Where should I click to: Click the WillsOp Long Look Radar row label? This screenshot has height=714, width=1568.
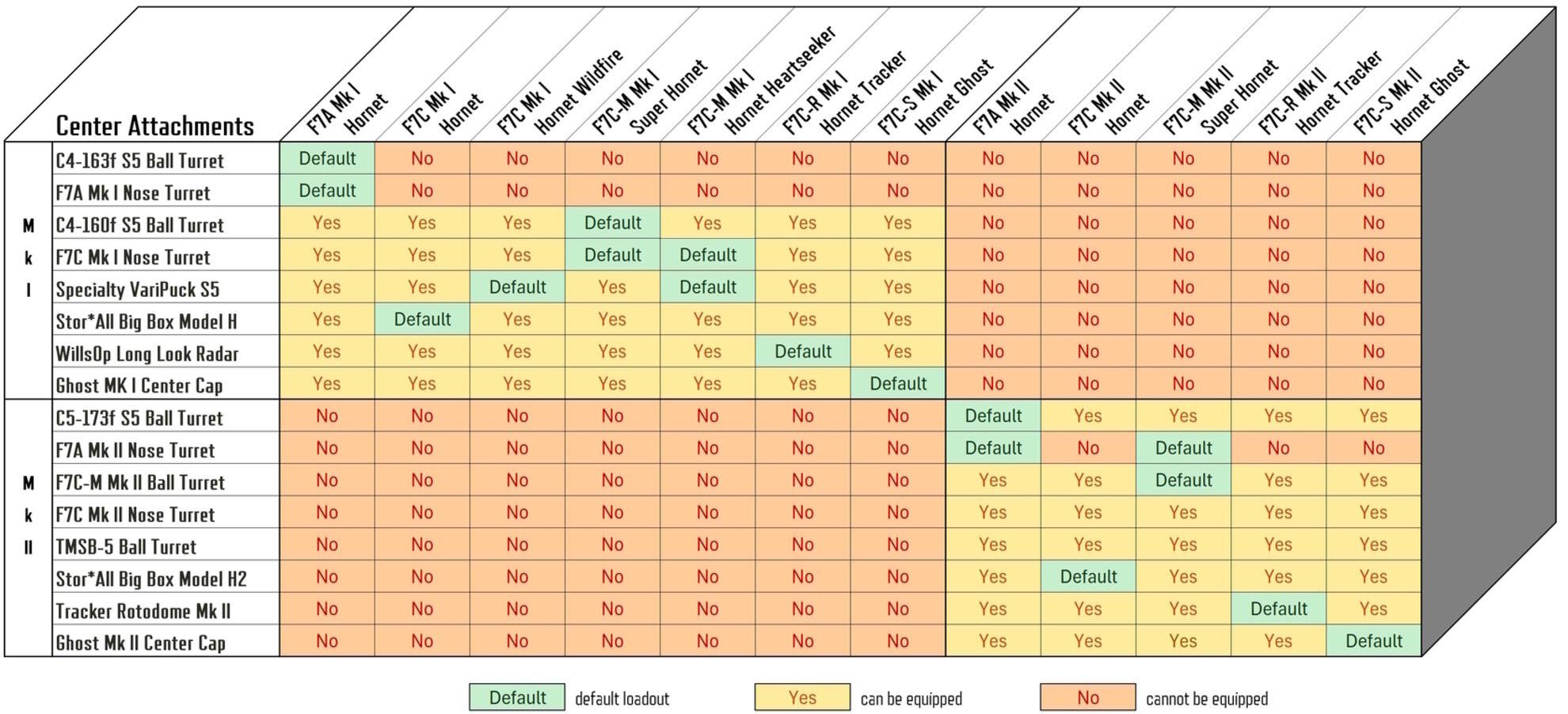[147, 354]
